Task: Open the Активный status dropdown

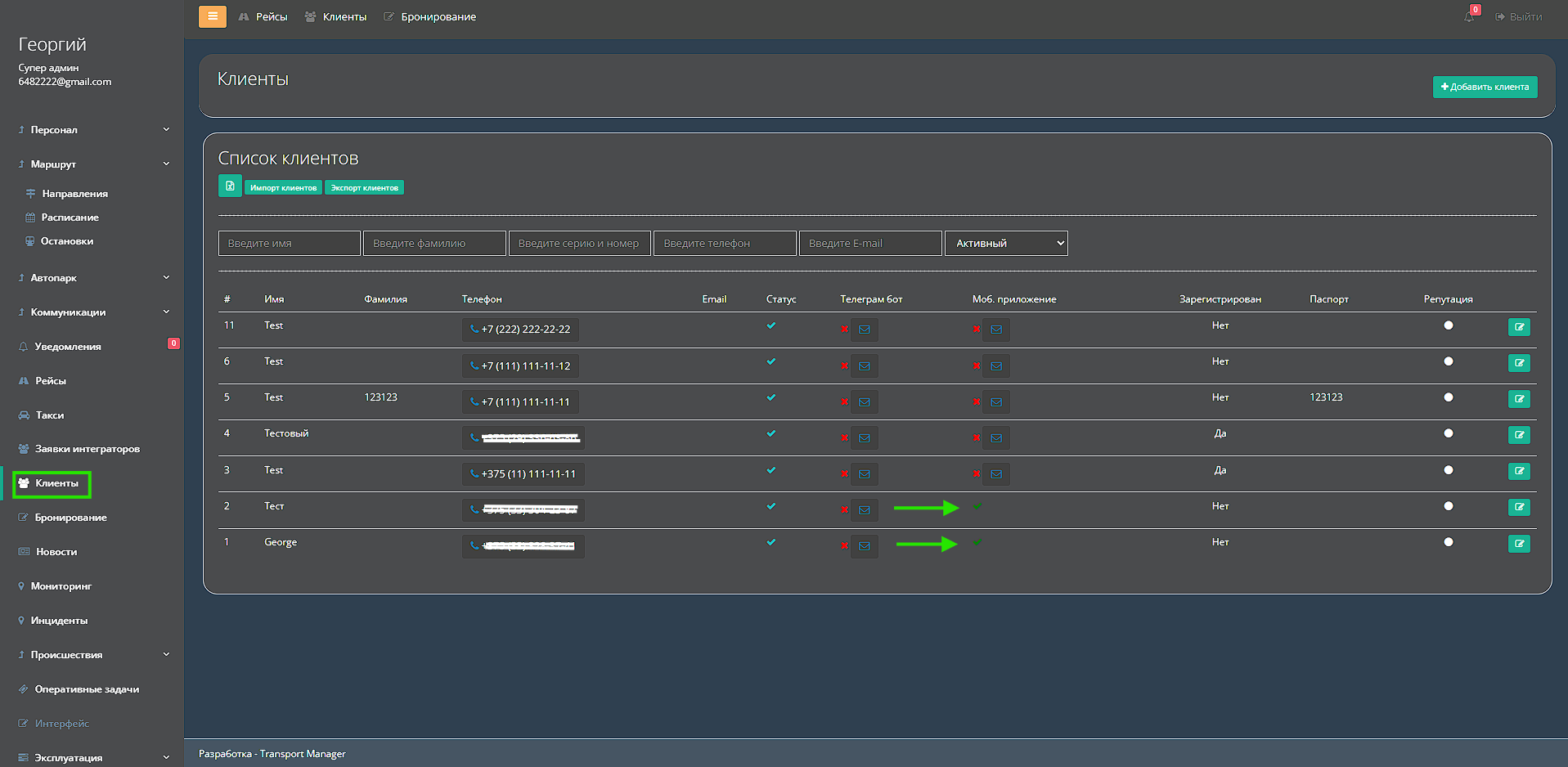Action: pos(1005,243)
